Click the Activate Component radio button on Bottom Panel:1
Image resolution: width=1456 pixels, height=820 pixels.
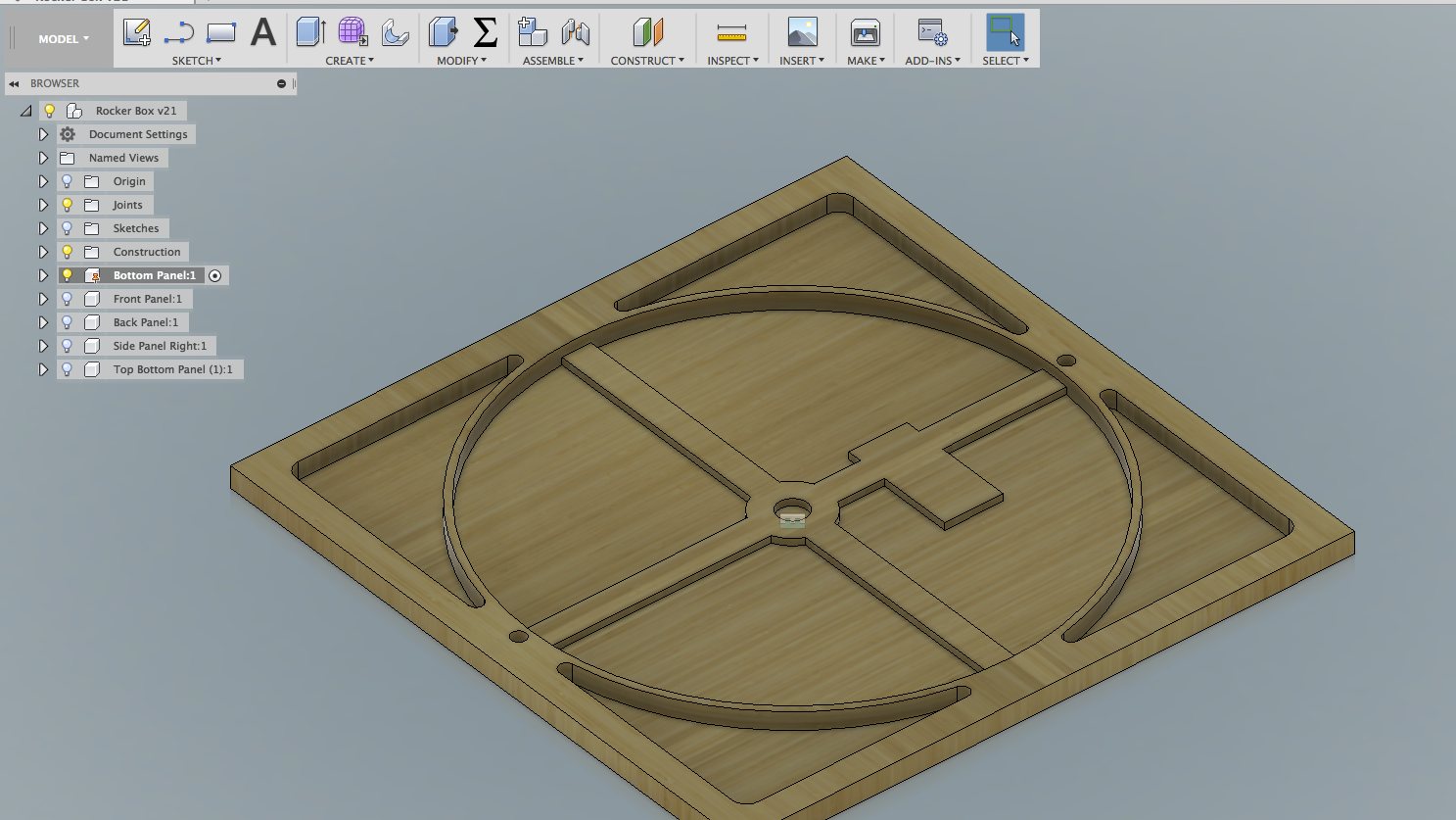click(215, 275)
